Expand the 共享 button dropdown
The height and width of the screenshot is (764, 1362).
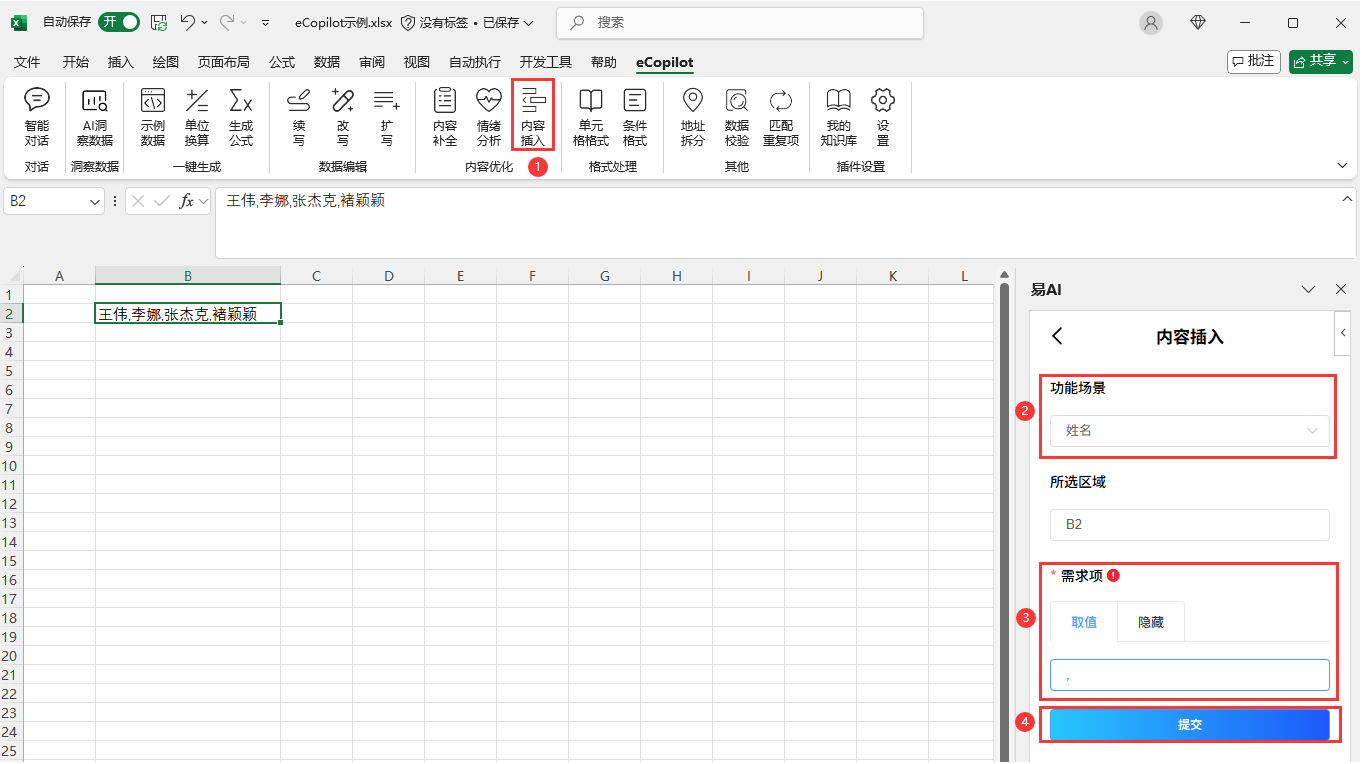point(1346,62)
